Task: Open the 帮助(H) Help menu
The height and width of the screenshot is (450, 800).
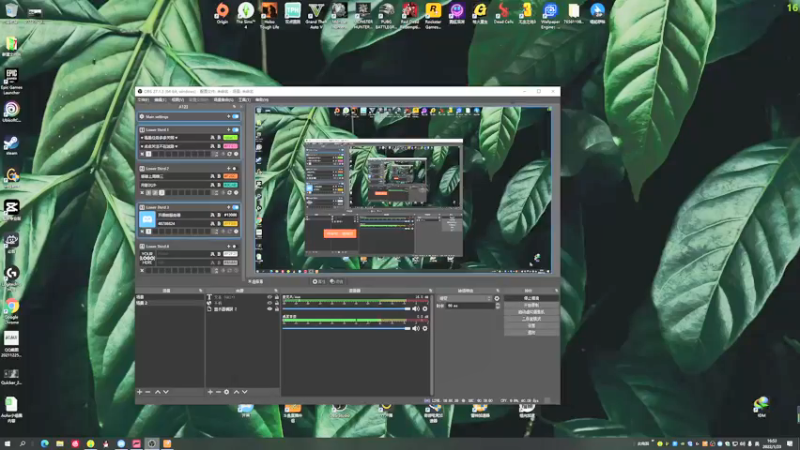Action: click(262, 100)
